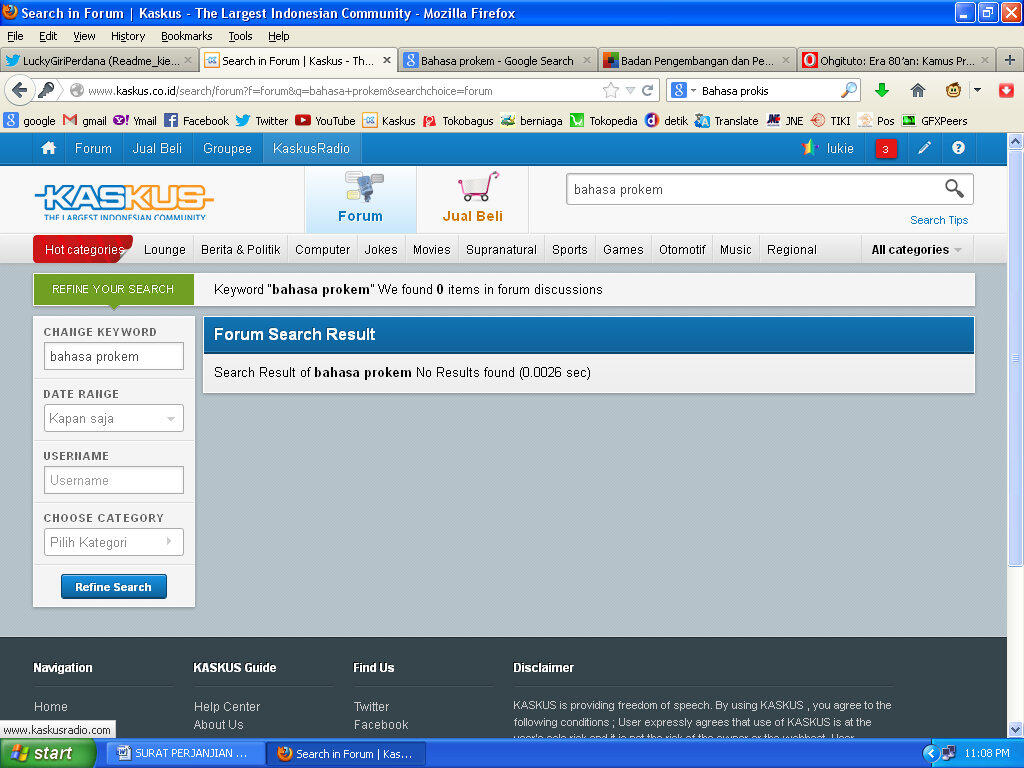Expand the Kapan saja date range dropdown
The height and width of the screenshot is (768, 1024).
click(x=114, y=418)
